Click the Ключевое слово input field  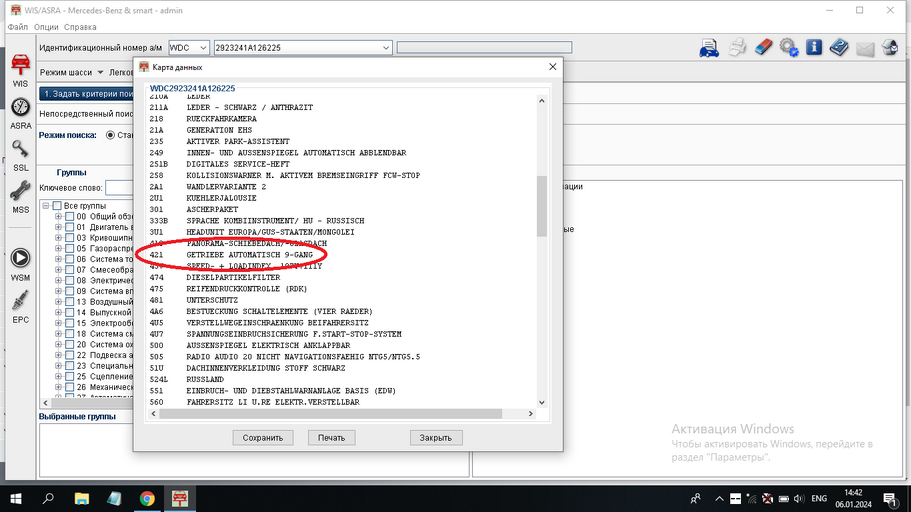coord(120,188)
